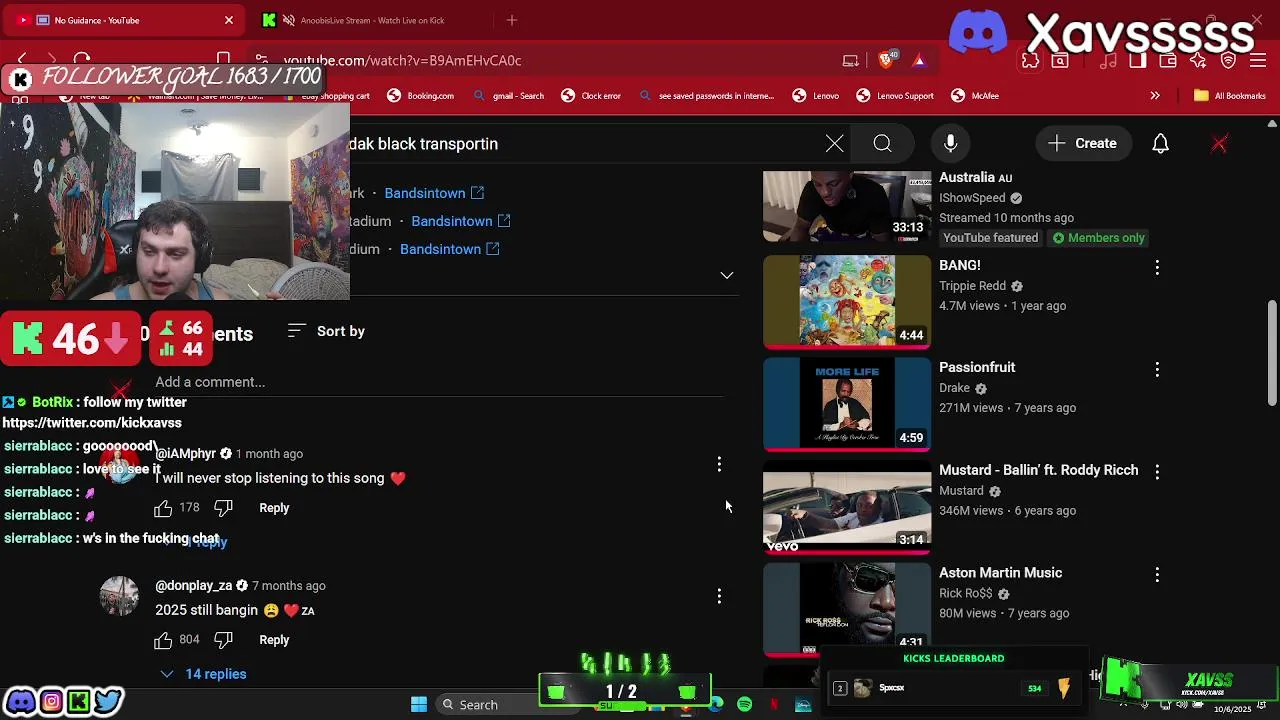Open Aston Martin Music video title
Viewport: 1280px width, 720px height.
(x=1000, y=573)
